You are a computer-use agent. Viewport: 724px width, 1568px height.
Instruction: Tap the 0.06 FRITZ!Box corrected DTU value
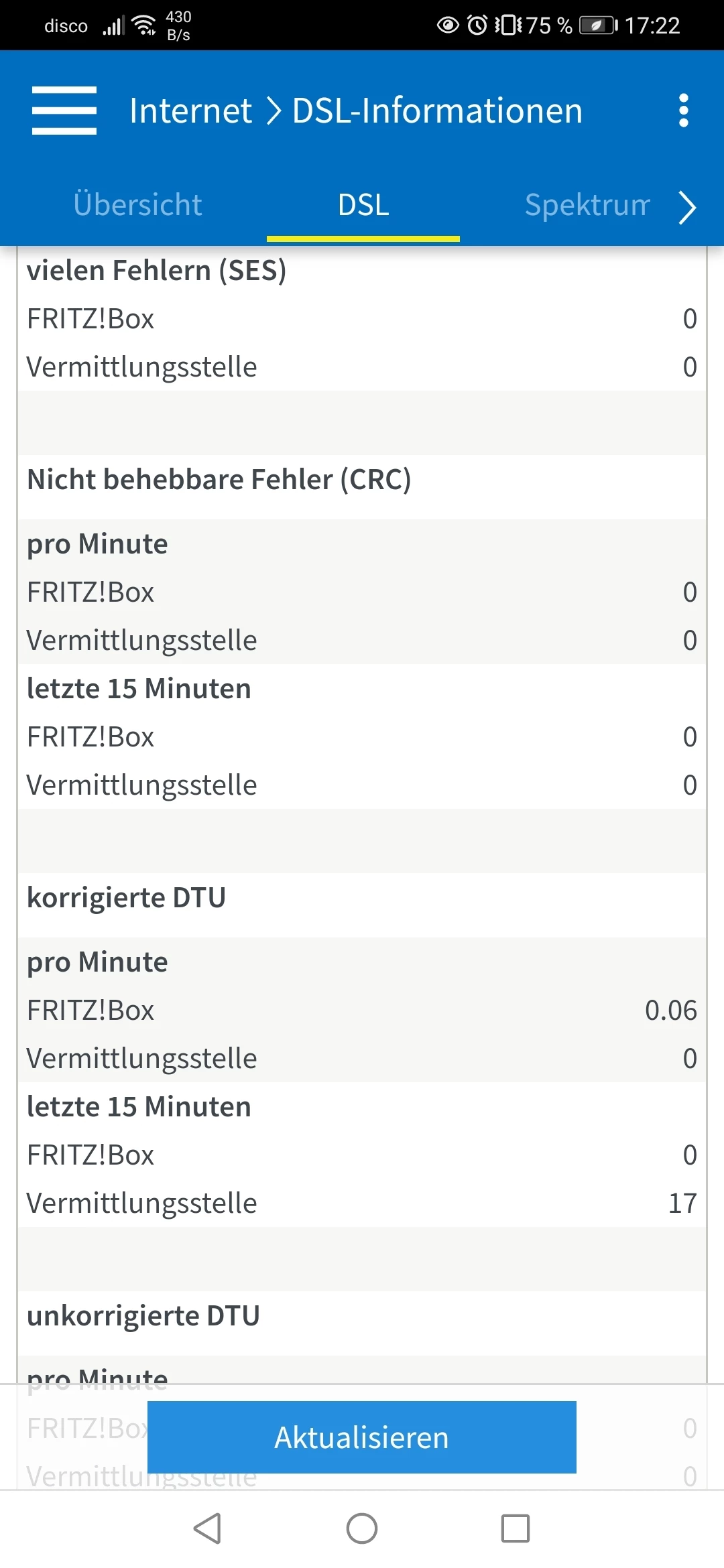[x=670, y=1010]
